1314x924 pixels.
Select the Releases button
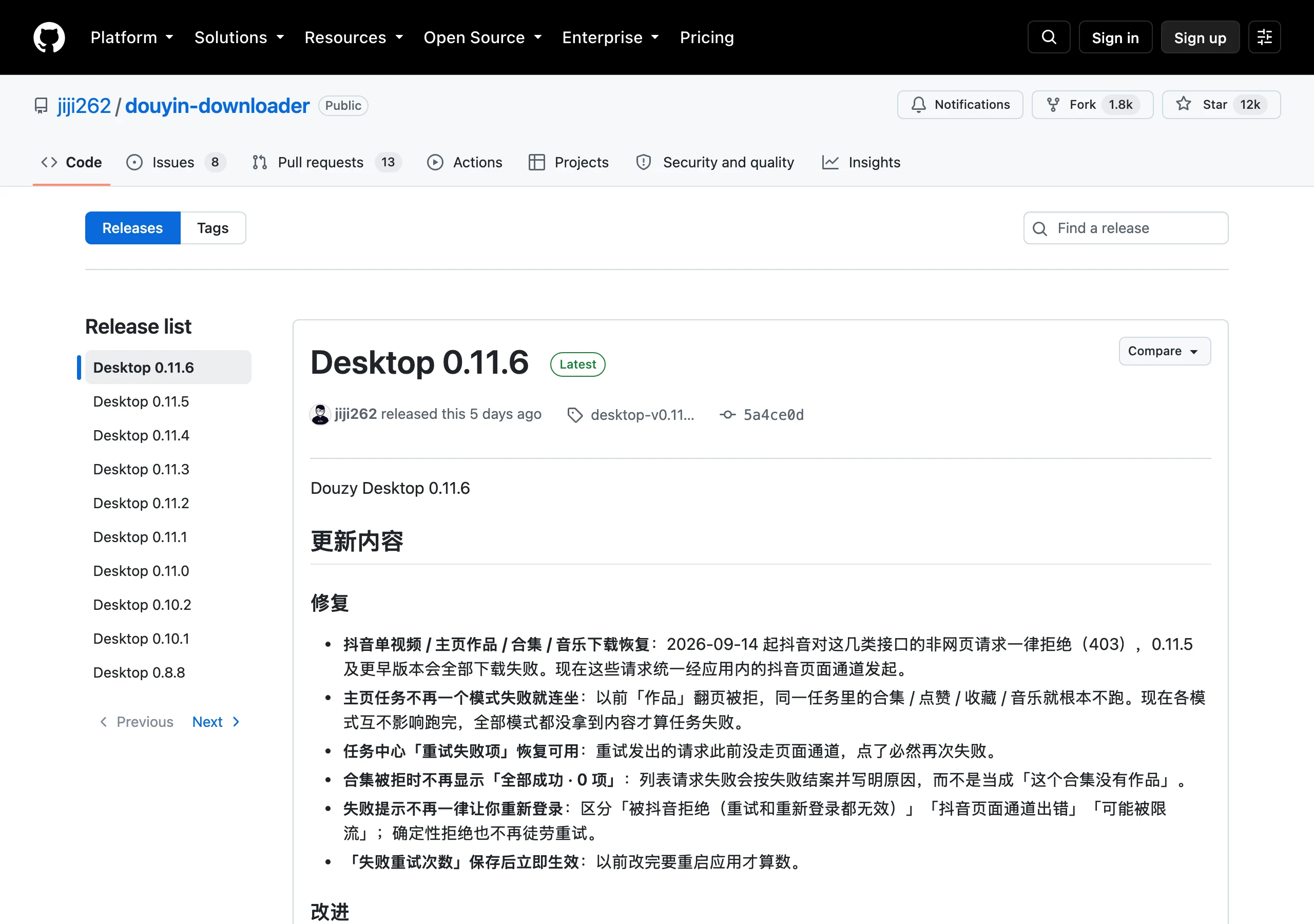pyautogui.click(x=133, y=228)
